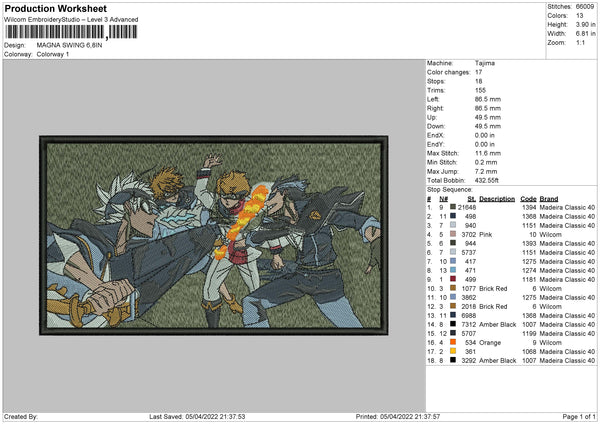600x424 pixels.
Task: Click the 'Last Saved: 05/04/2022 21:37:53' footer text
Action: pos(197,417)
